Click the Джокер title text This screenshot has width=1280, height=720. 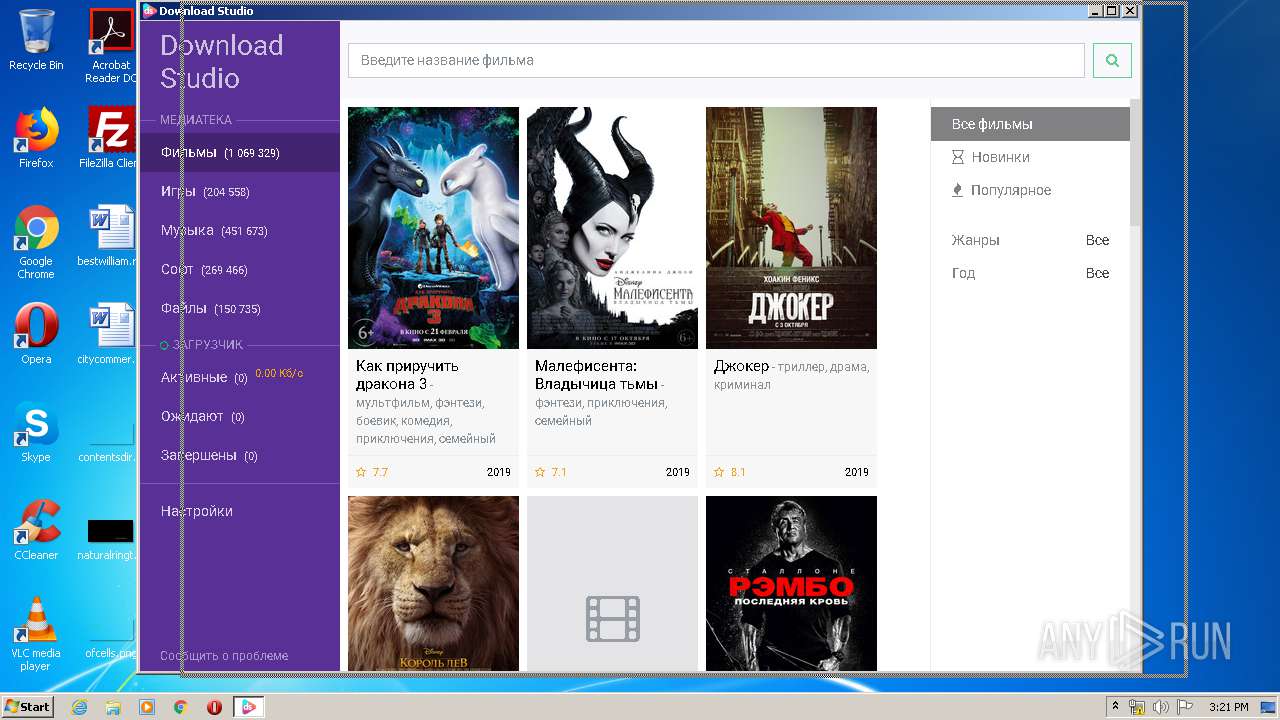[x=741, y=366]
